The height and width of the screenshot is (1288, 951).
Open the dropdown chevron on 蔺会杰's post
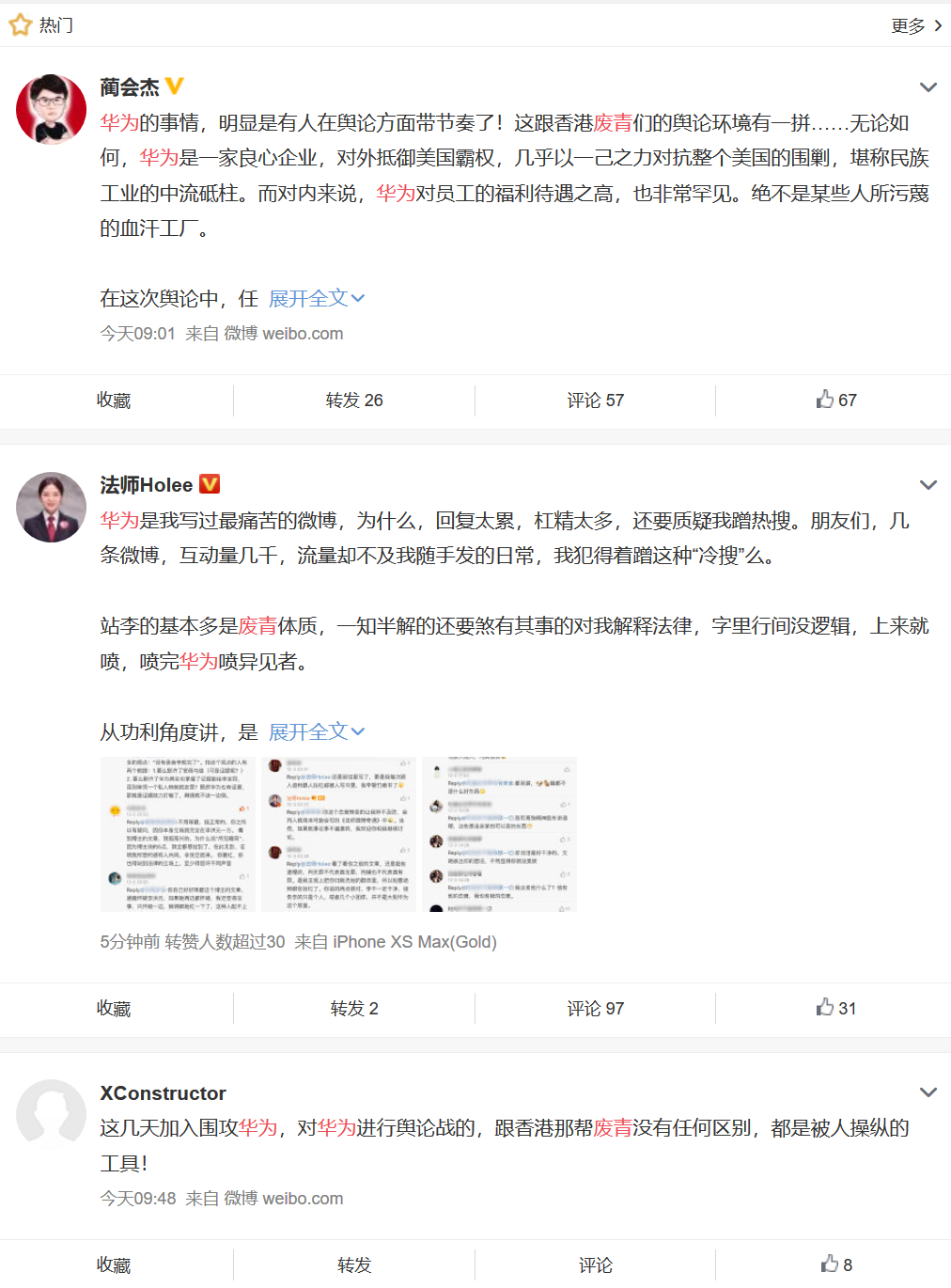point(928,87)
